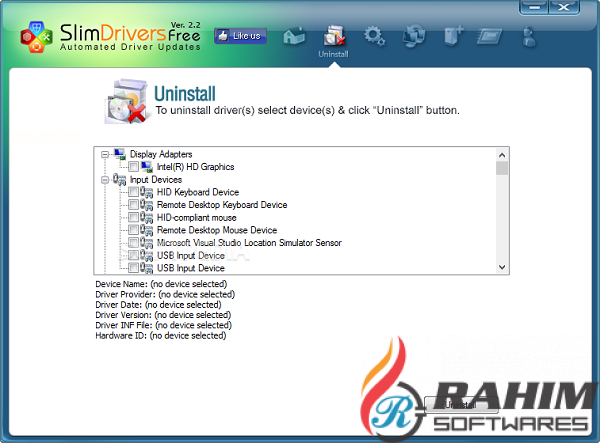600x443 pixels.
Task: Open the window-shaped toolbar icon
Action: (489, 37)
